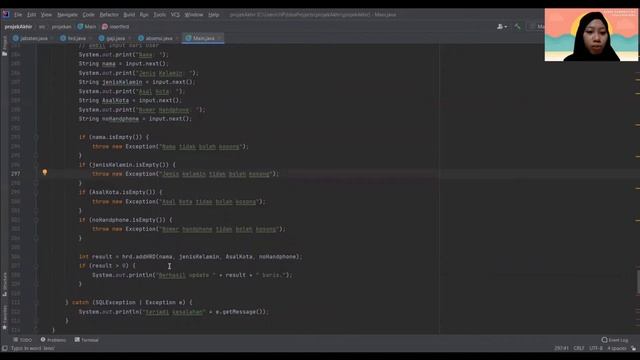This screenshot has width=640, height=360.
Task: Click the catch (SQLException | Exception e) line
Action: [129, 302]
